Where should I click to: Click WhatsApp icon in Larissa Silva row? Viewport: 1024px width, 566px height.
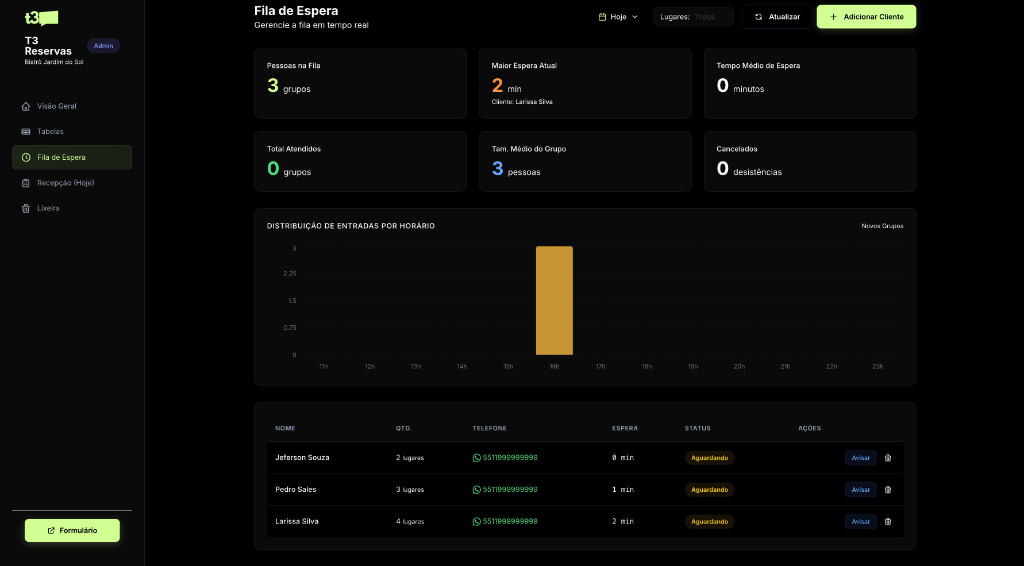[x=477, y=522]
